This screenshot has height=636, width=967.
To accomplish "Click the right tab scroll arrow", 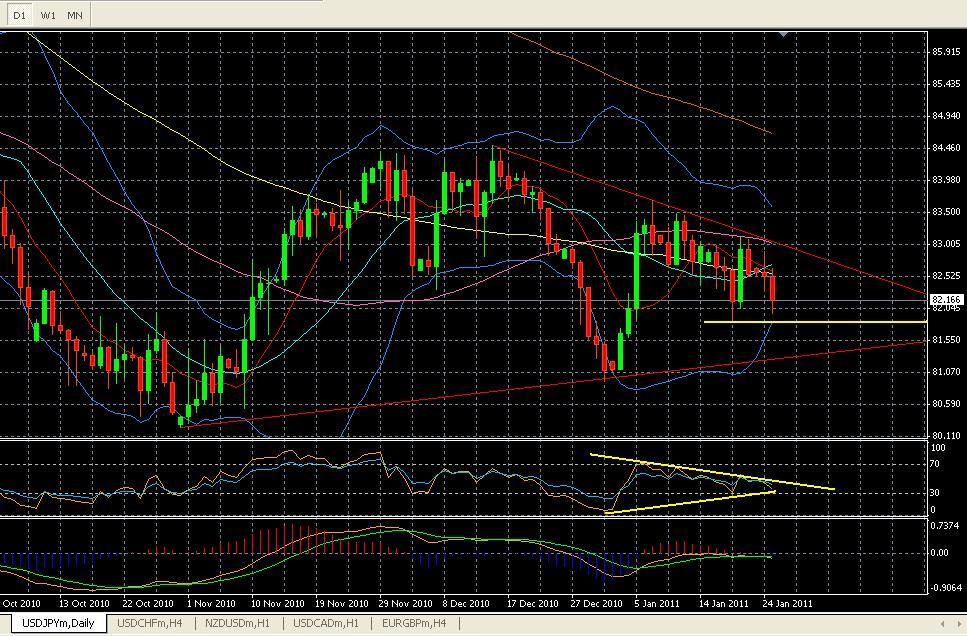I will [959, 624].
